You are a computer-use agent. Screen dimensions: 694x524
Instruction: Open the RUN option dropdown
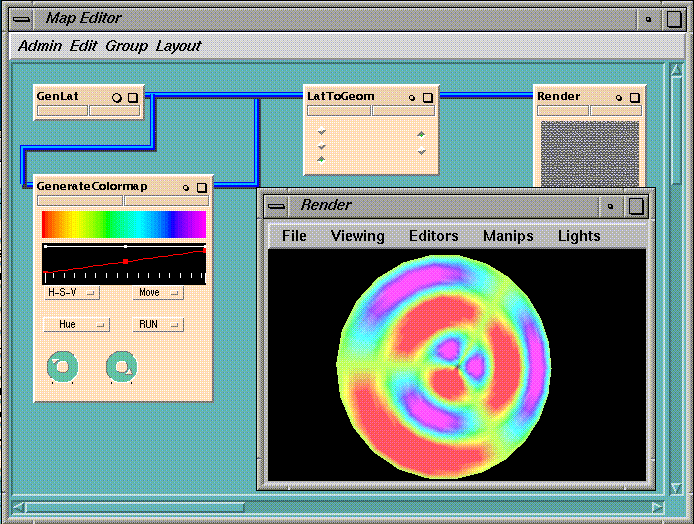point(157,325)
